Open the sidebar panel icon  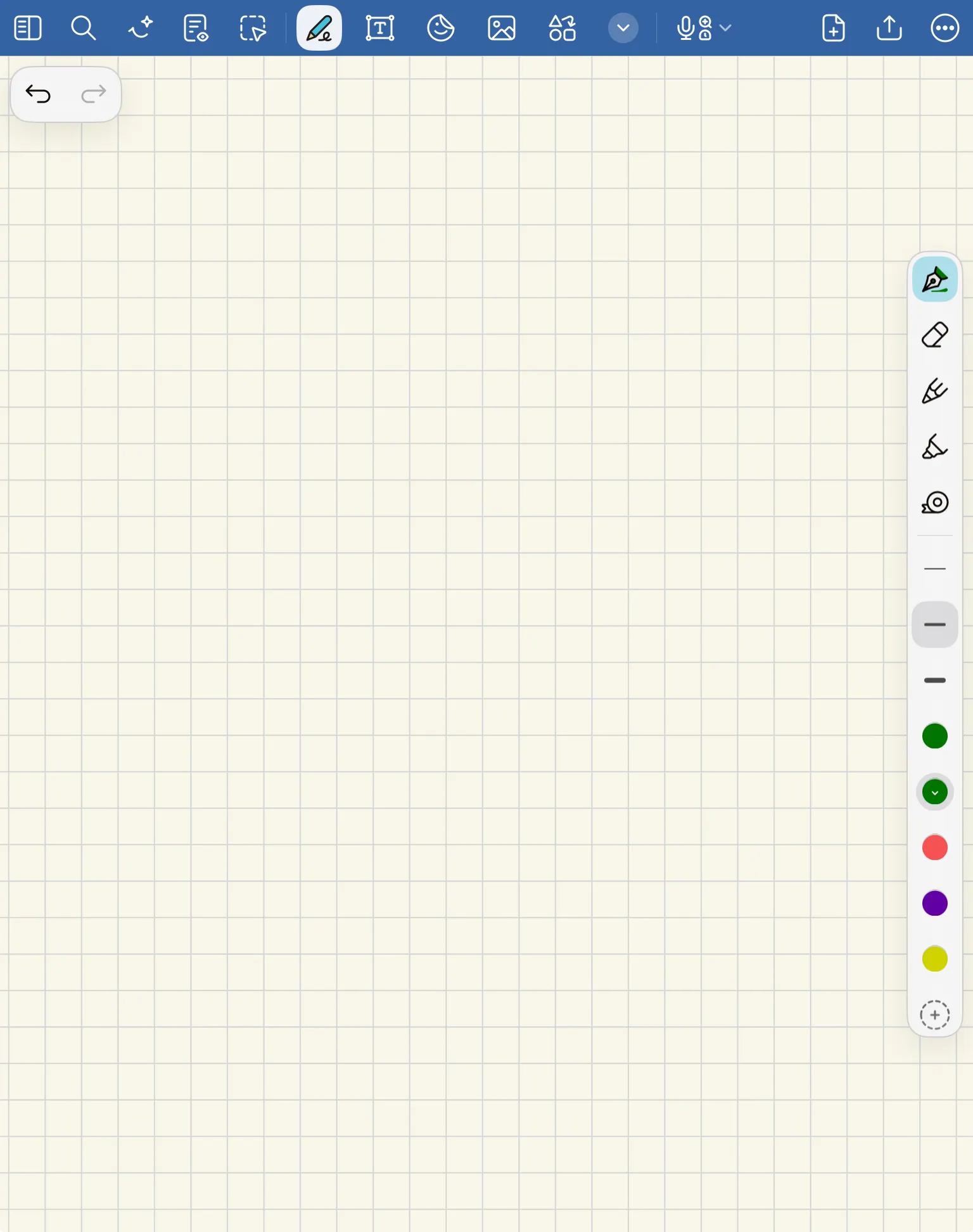pyautogui.click(x=28, y=29)
